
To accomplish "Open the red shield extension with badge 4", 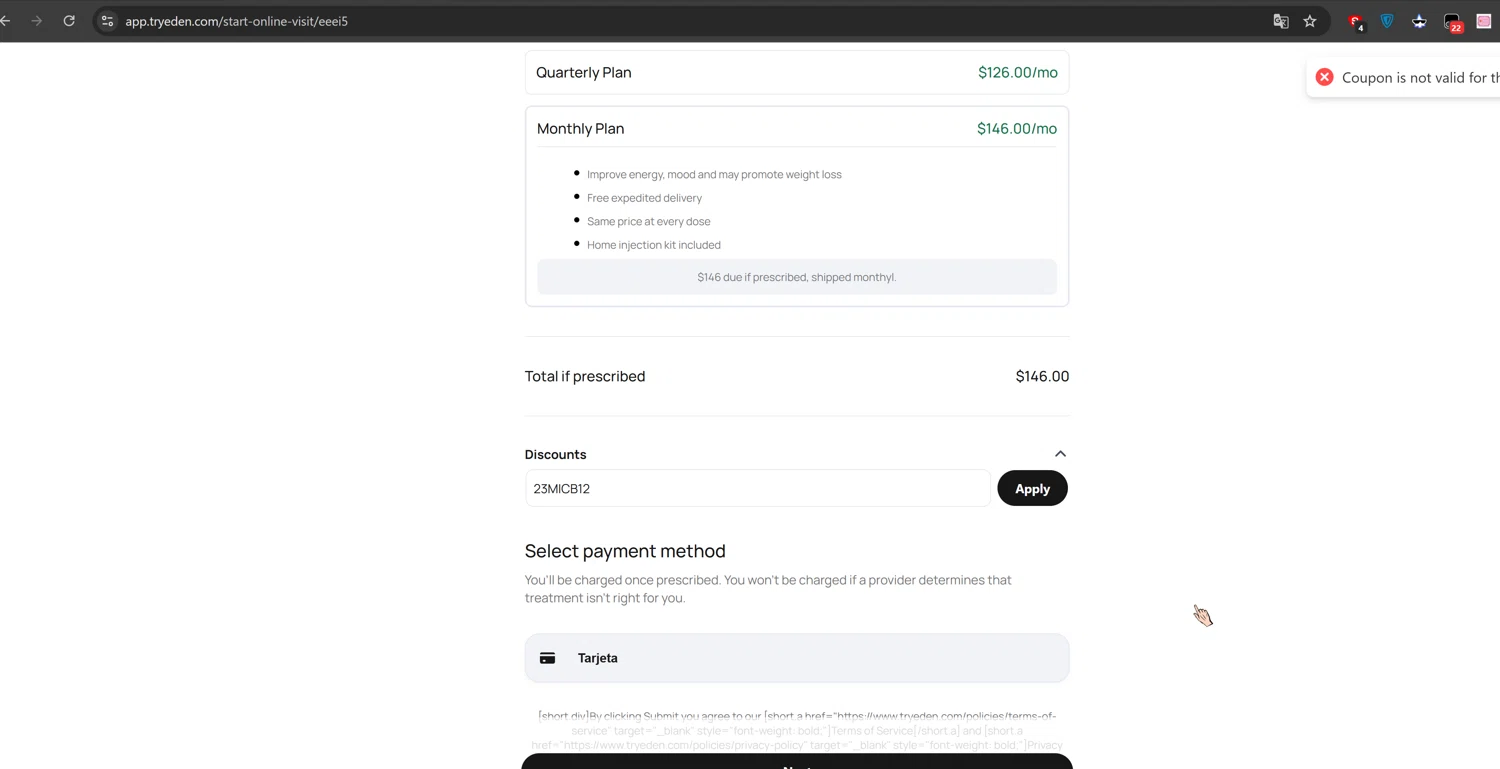I will coord(1355,21).
